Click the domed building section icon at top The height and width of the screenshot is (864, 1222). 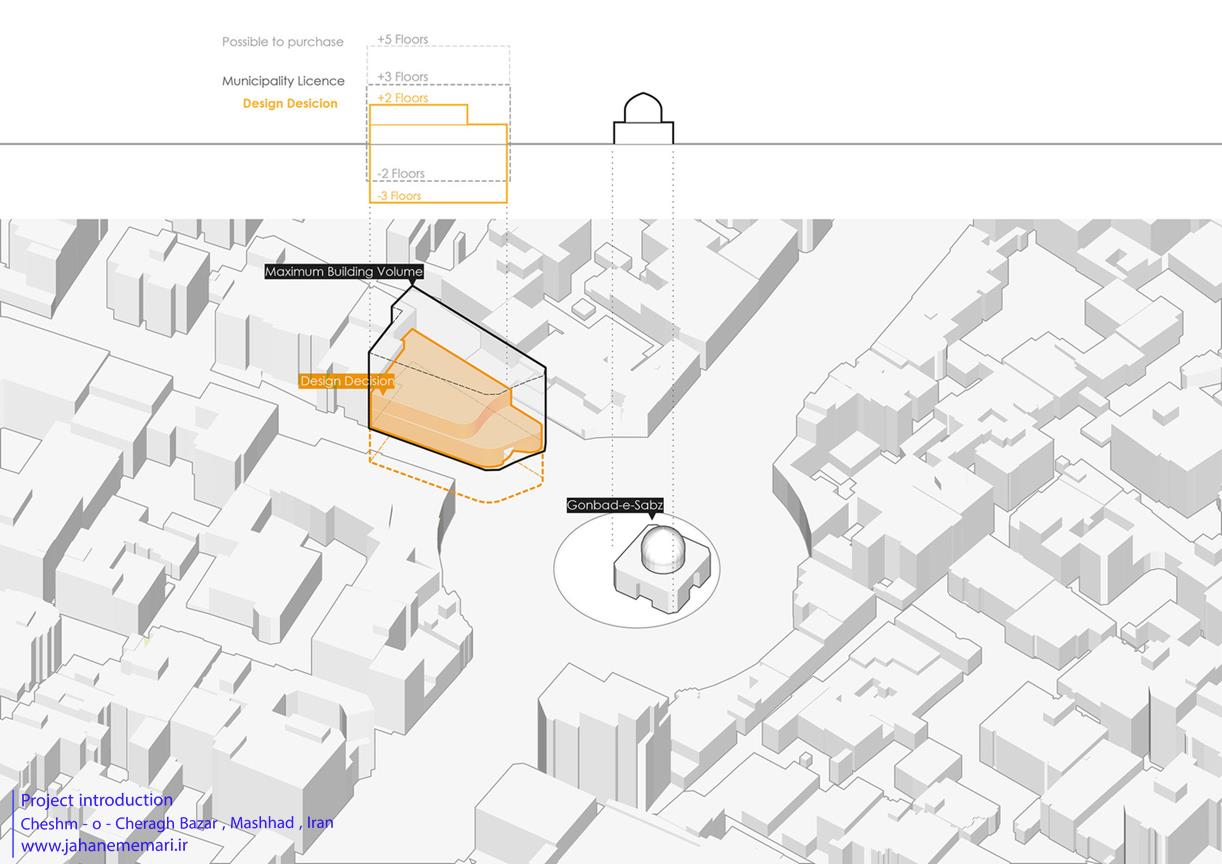pyautogui.click(x=643, y=118)
